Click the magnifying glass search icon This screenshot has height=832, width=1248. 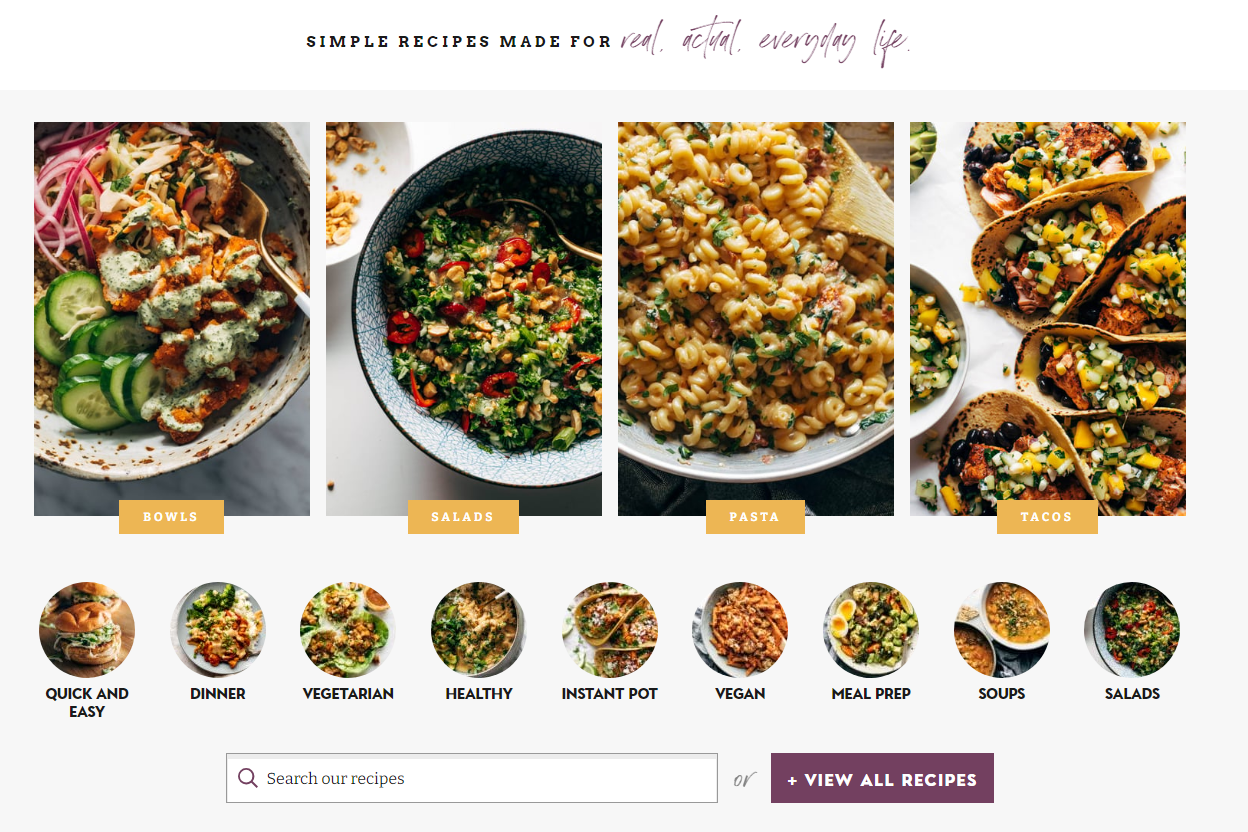pos(248,778)
